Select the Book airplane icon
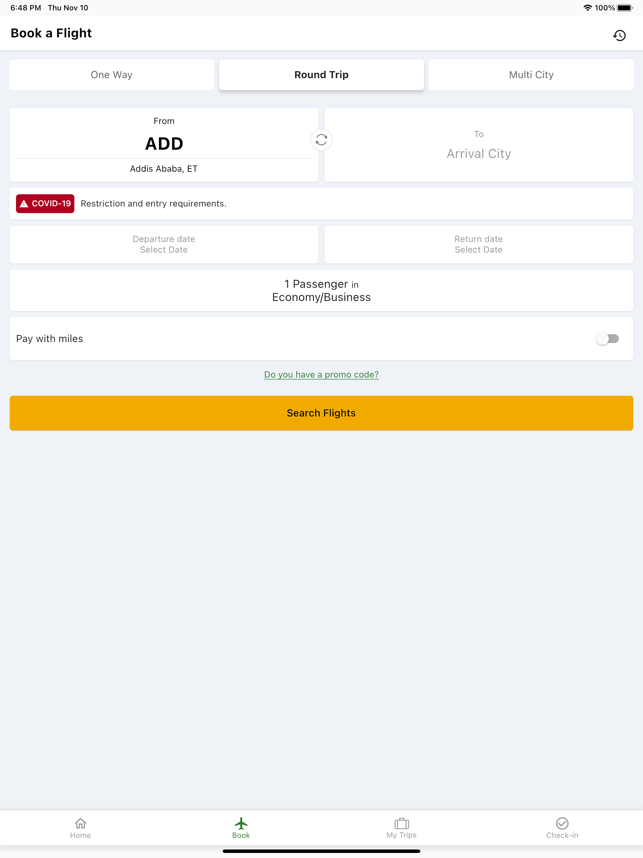 point(241,823)
